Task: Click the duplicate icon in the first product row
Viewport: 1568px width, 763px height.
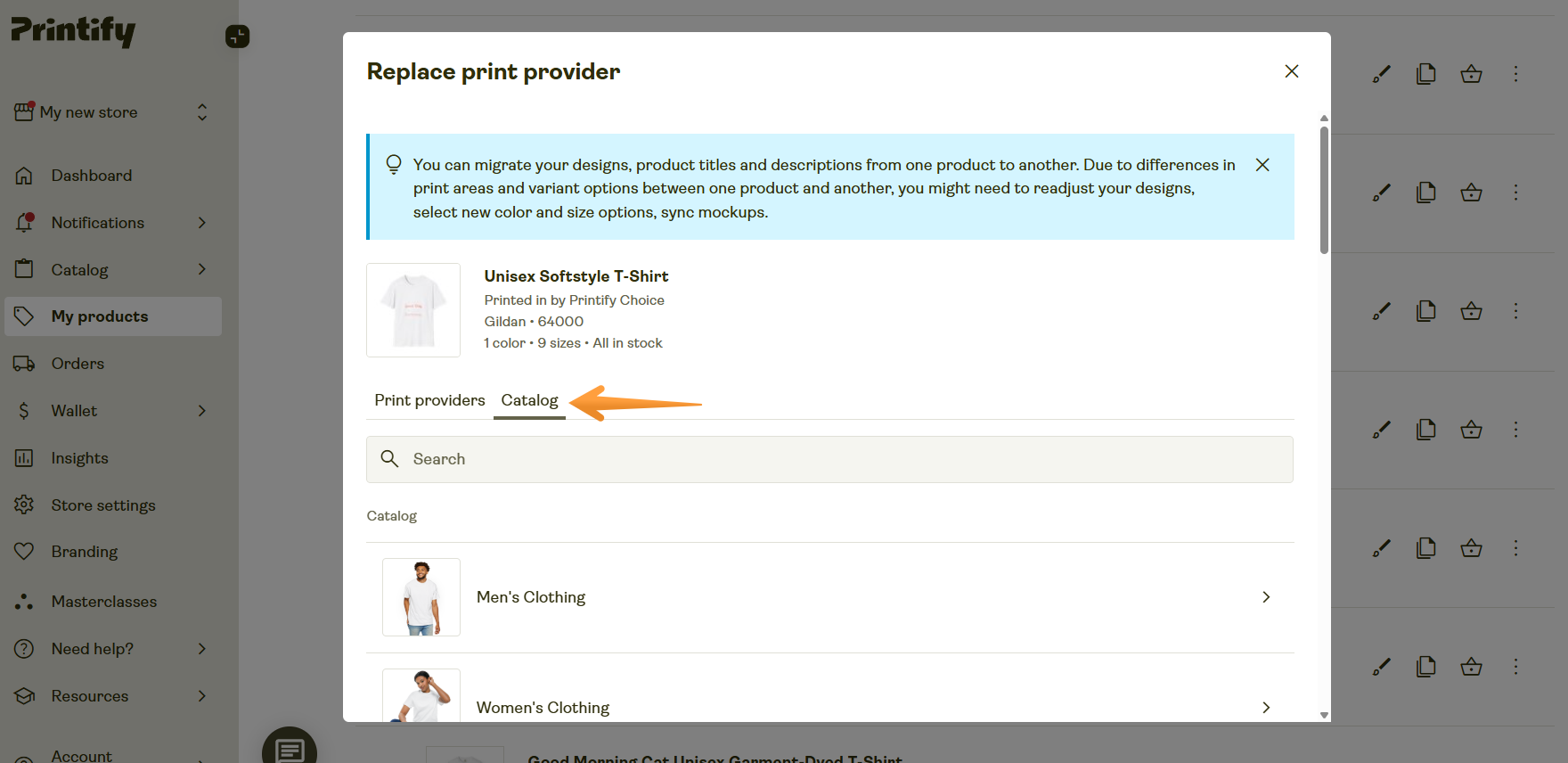Action: [x=1426, y=74]
